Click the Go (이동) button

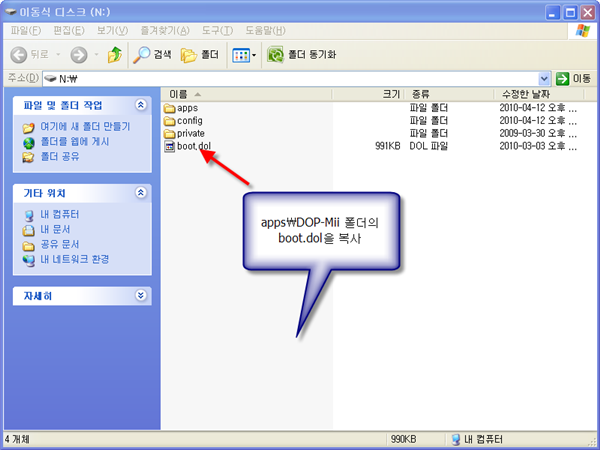pos(574,79)
